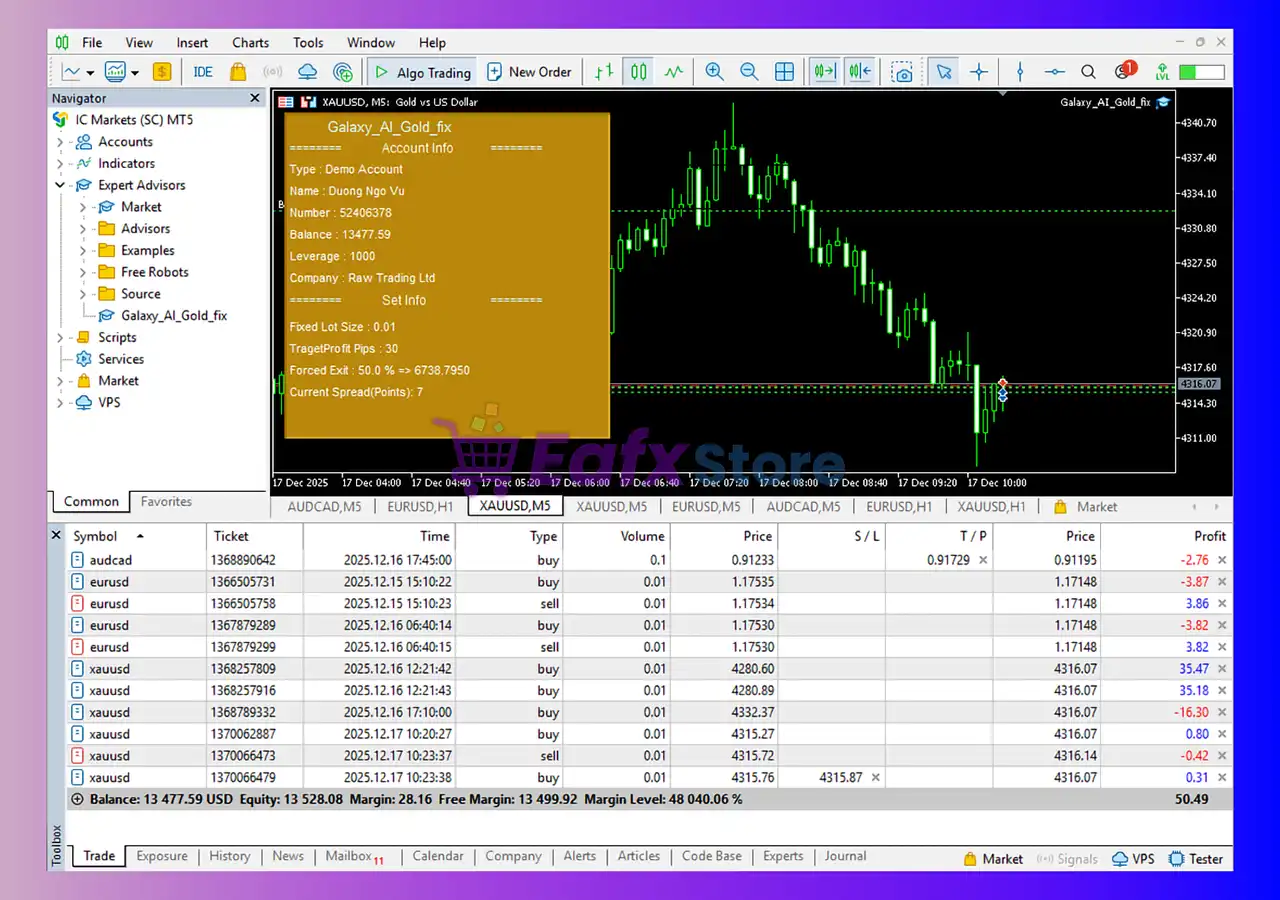This screenshot has width=1280, height=900.
Task: Switch to the History tab in Toolbox
Action: point(229,856)
